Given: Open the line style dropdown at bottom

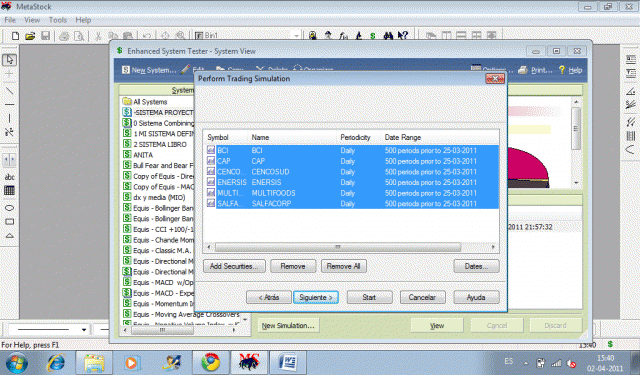Looking at the screenshot, I should 84,329.
